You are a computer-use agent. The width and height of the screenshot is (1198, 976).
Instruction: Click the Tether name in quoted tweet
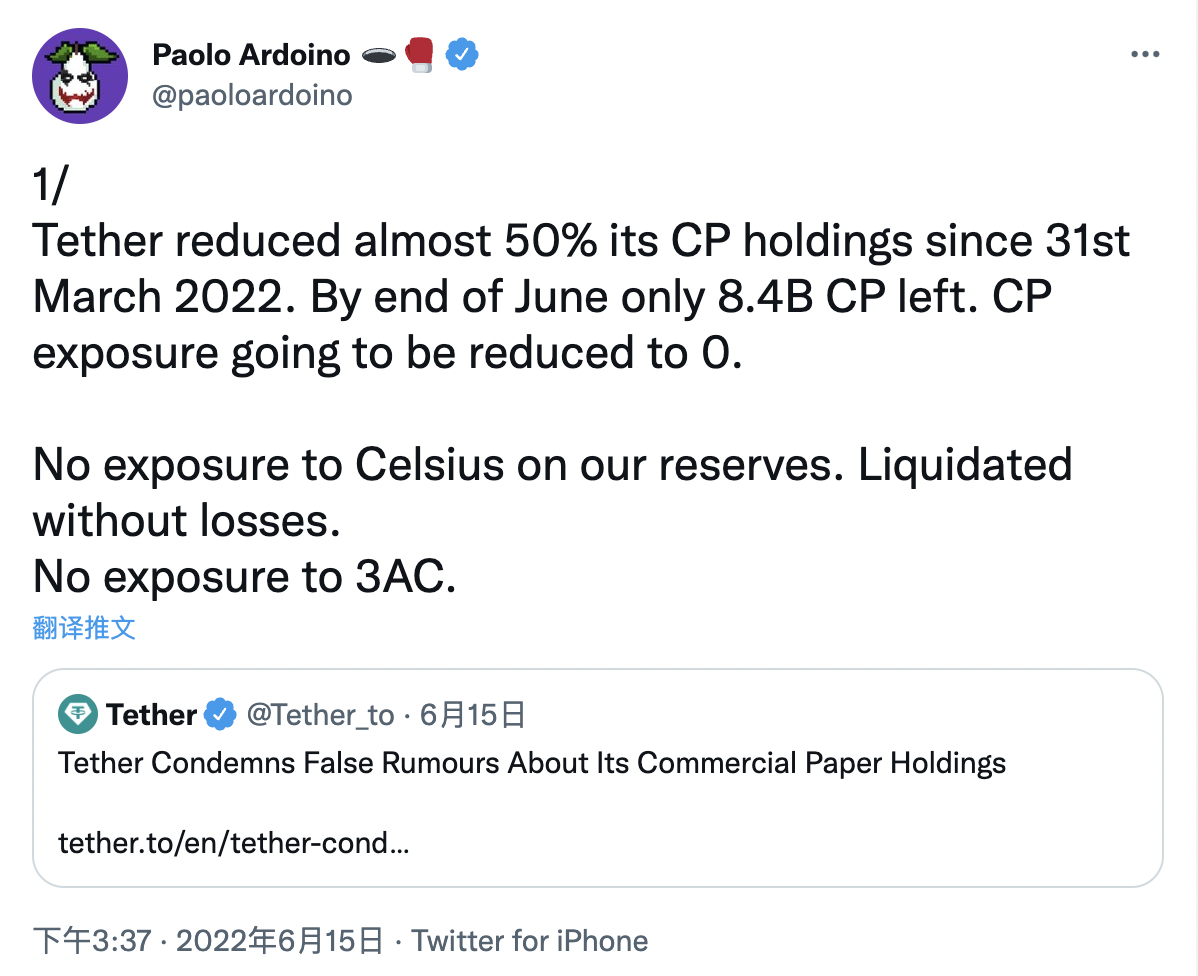[151, 715]
